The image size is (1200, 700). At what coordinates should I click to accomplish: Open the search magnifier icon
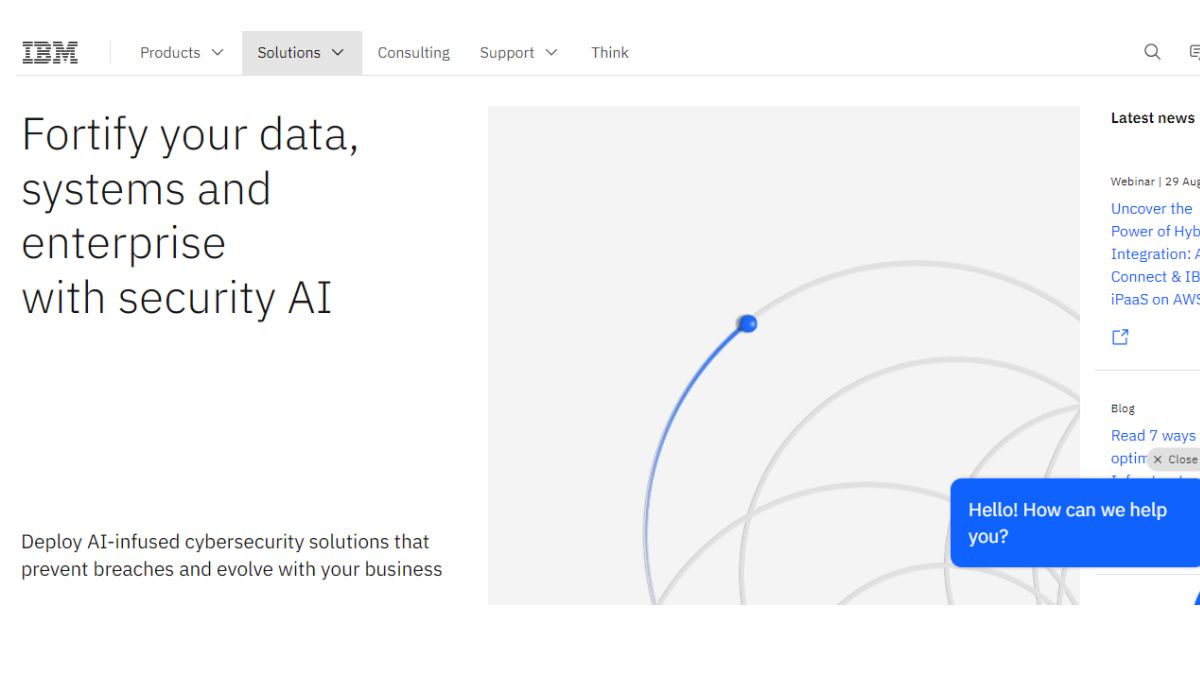tap(1152, 52)
